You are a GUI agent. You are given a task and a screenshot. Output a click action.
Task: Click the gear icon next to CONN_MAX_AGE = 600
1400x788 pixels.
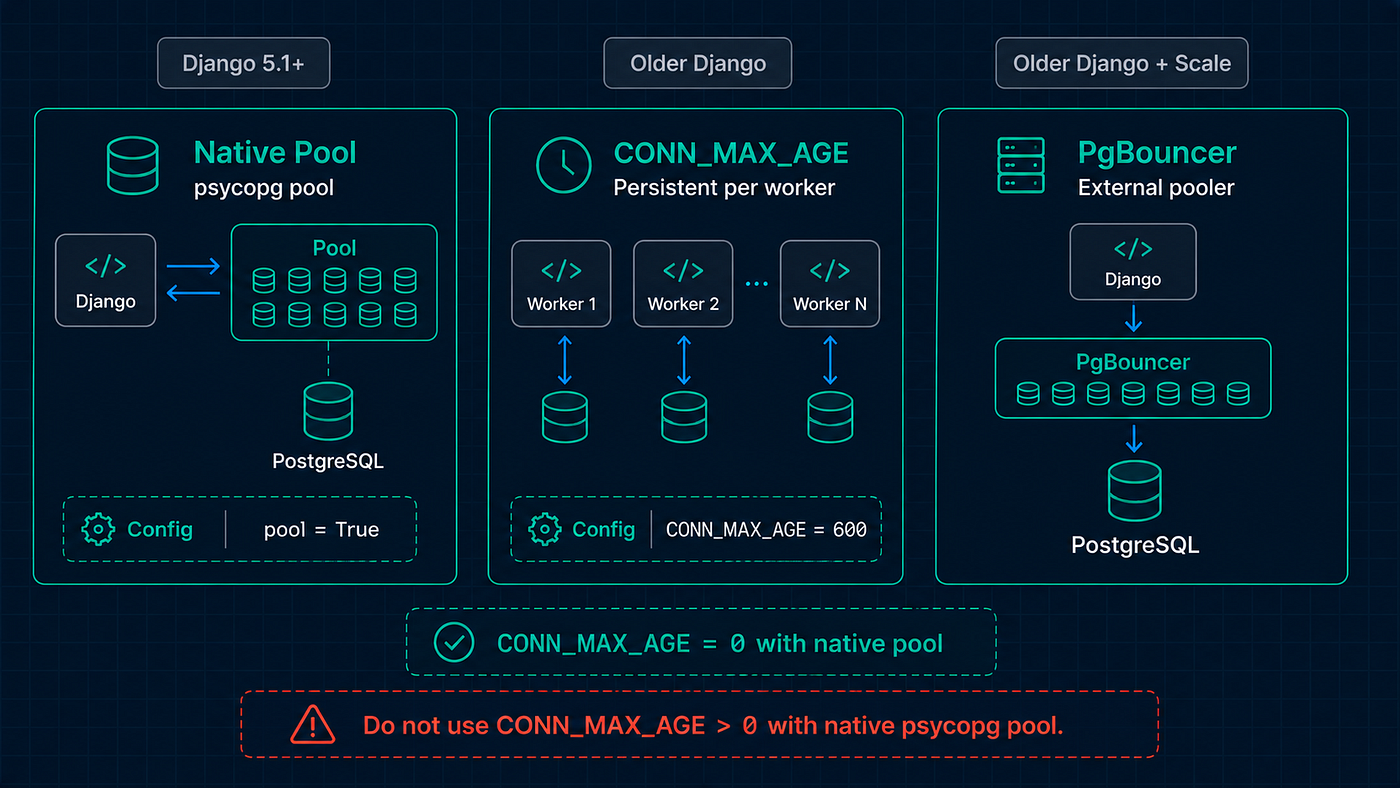(x=544, y=529)
